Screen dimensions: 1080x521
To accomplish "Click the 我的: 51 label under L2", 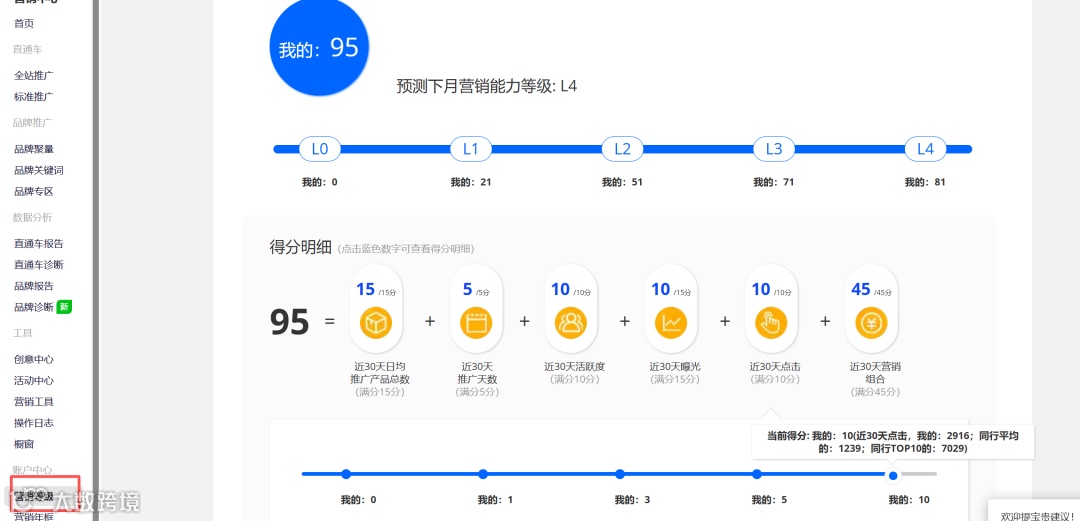I will tap(622, 183).
